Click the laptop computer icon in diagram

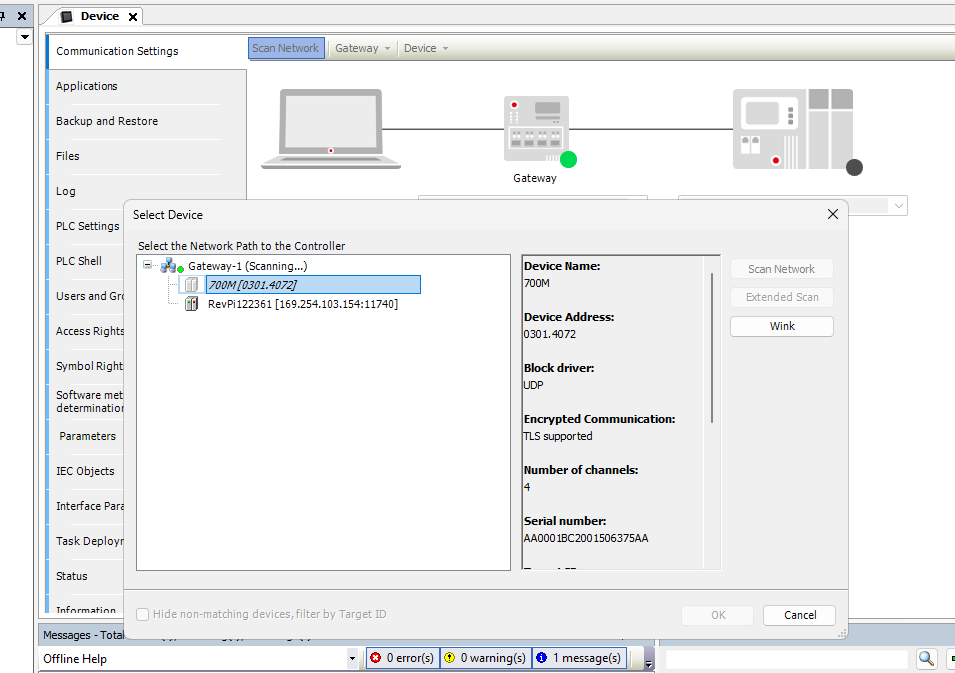pyautogui.click(x=330, y=129)
